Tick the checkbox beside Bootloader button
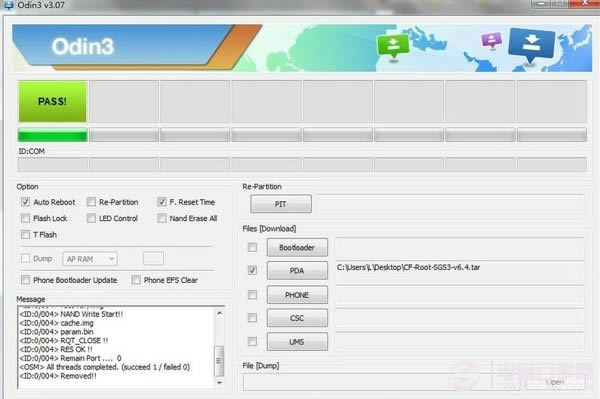600x399 pixels. point(252,247)
